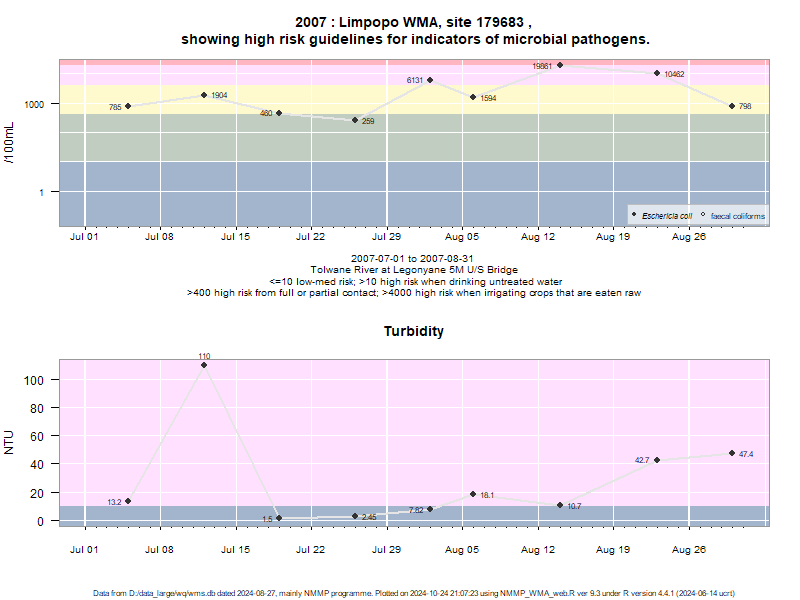Click the '1000' y-axis tick label
This screenshot has height=600, width=800.
(34, 105)
